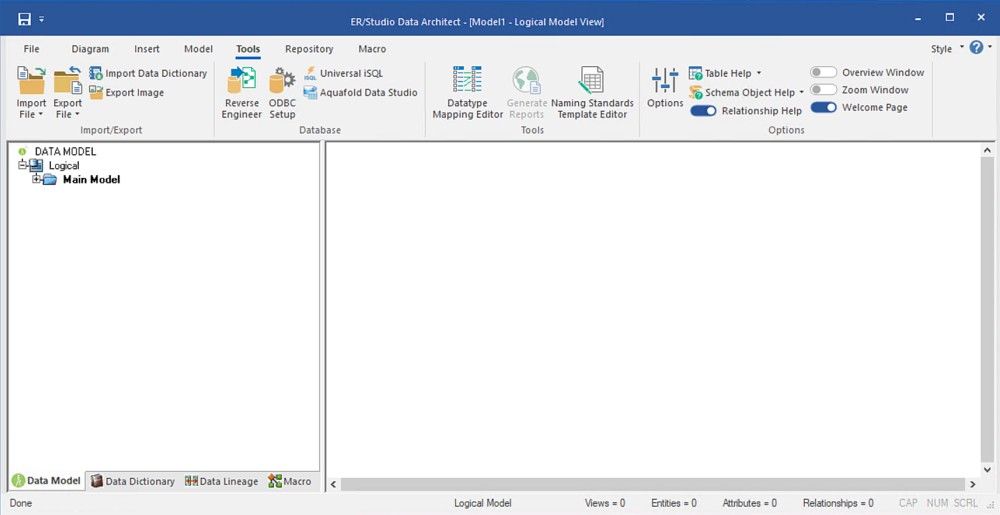Open quick access toolbar dropdown arrow
The height and width of the screenshot is (515, 1000).
click(41, 19)
